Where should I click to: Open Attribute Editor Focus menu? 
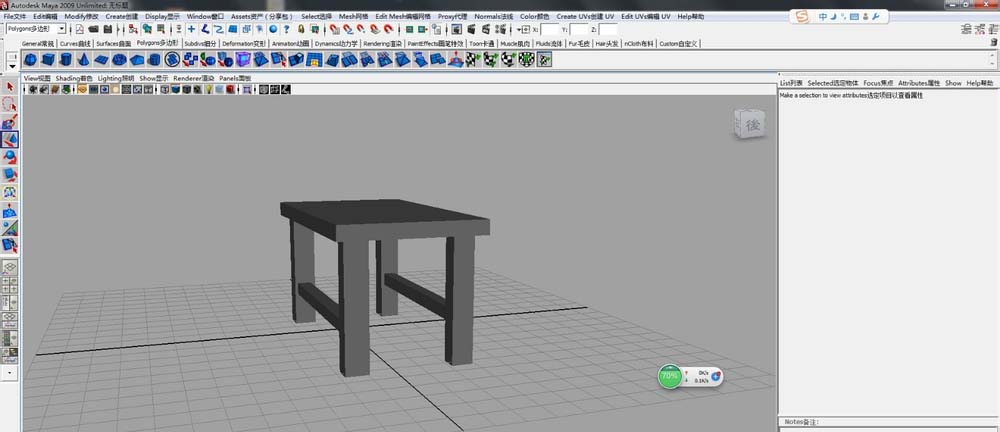878,83
